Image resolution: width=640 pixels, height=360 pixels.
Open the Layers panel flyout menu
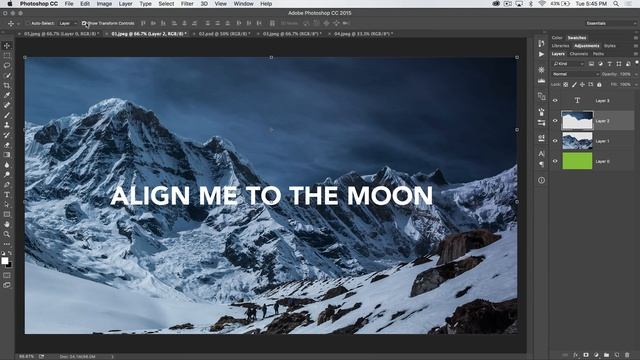click(x=636, y=54)
